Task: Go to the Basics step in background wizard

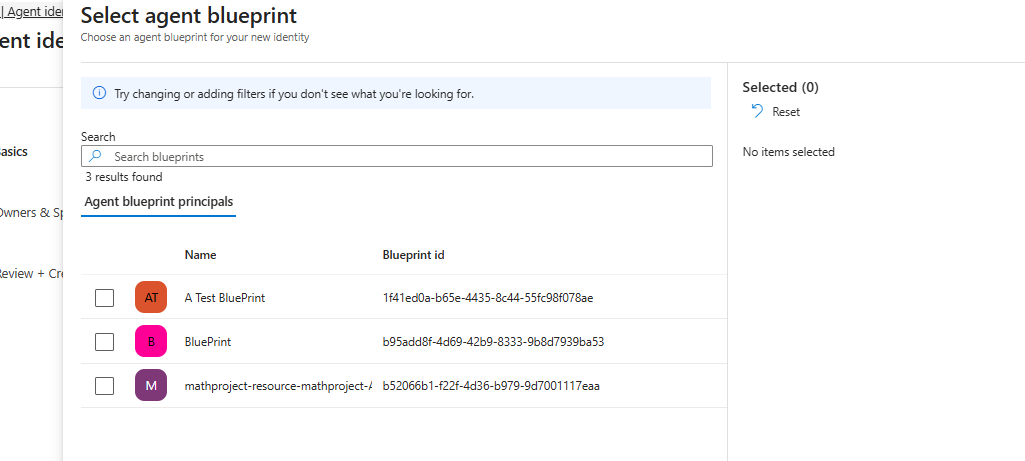Action: pyautogui.click(x=13, y=151)
